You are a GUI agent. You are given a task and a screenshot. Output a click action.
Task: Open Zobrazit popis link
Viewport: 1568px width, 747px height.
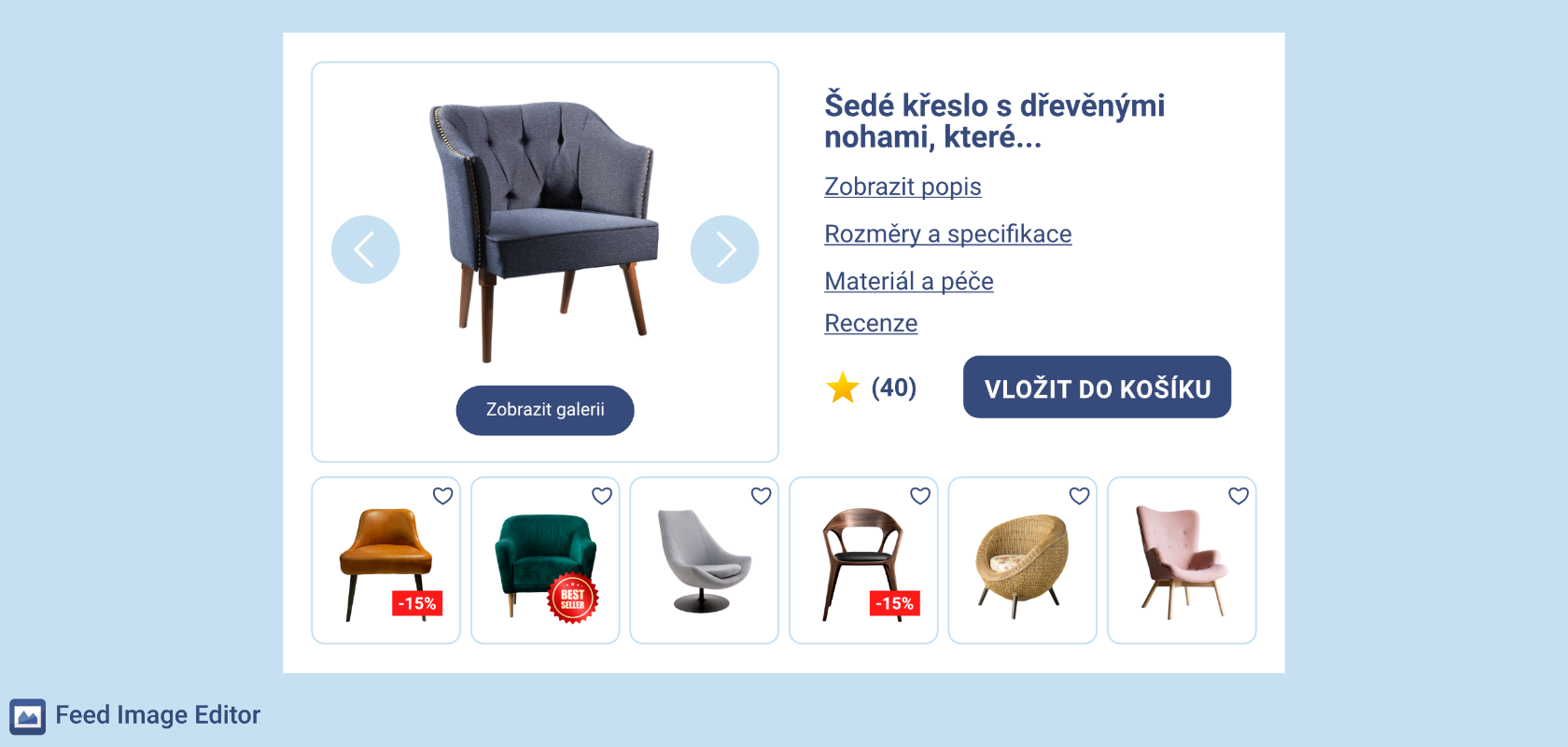click(903, 187)
